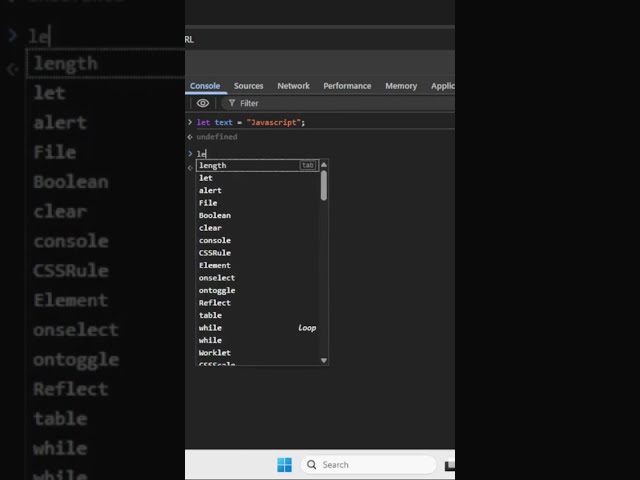This screenshot has width=640, height=480.
Task: Open the Performance tab
Action: pyautogui.click(x=347, y=86)
